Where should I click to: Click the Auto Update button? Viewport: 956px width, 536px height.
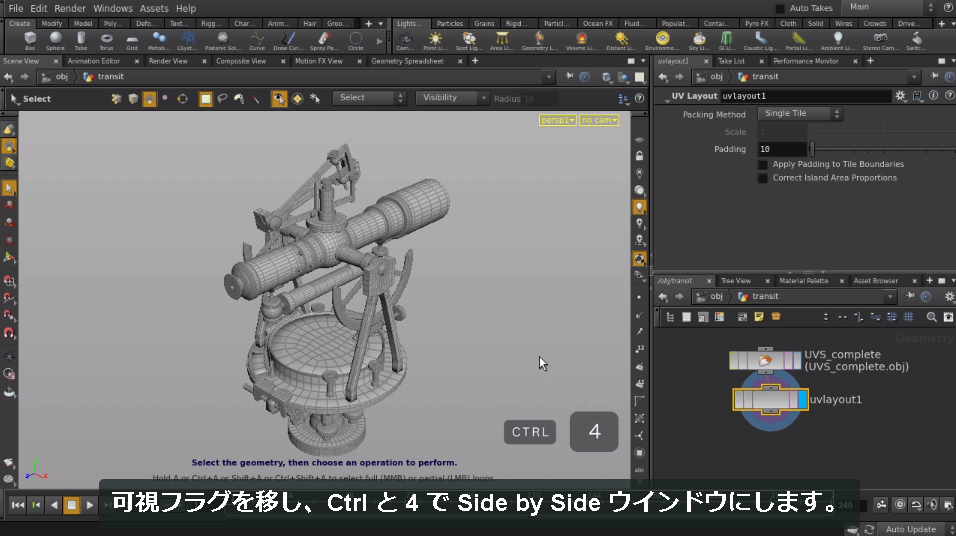[910, 529]
